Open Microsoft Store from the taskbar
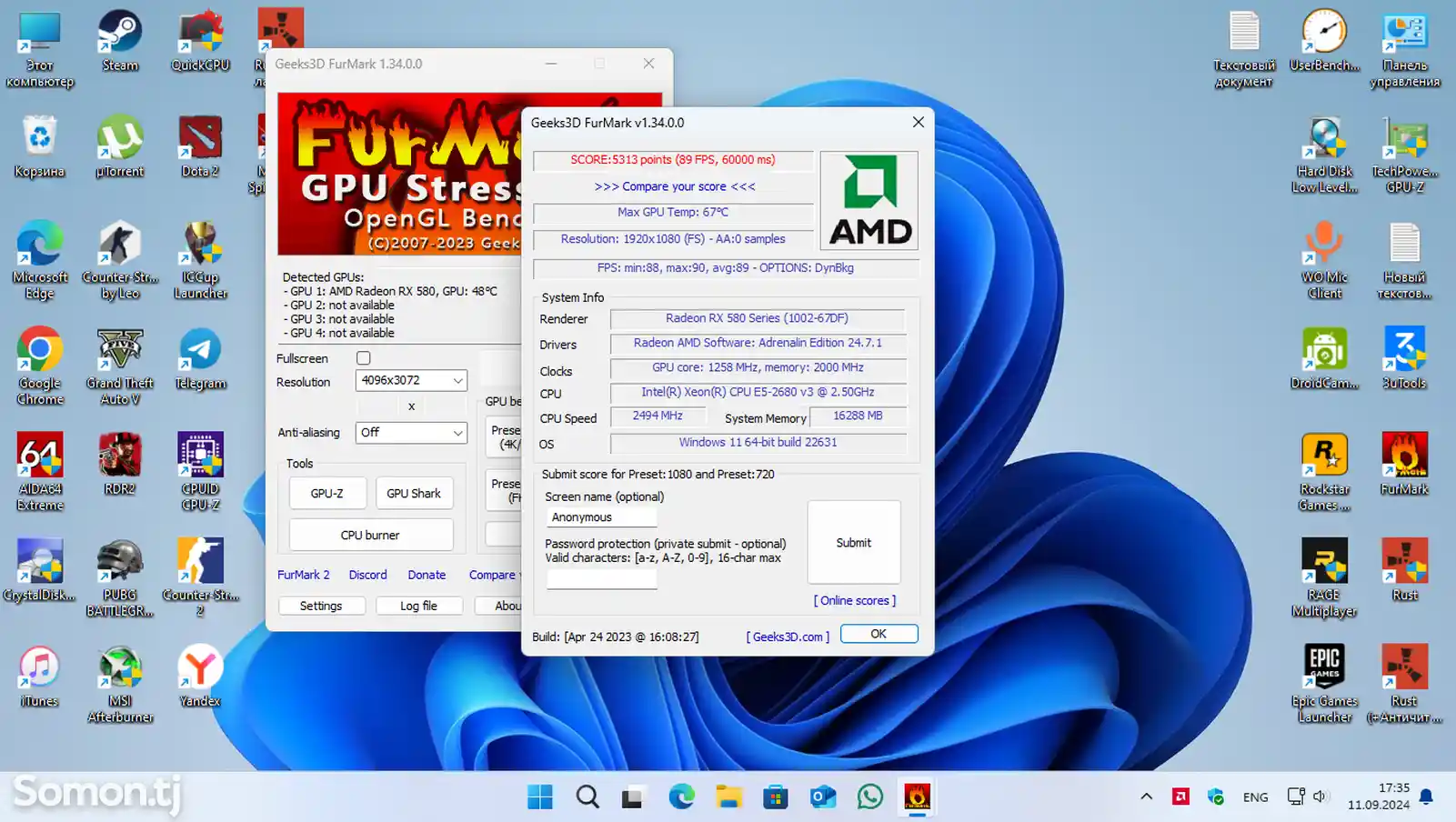The height and width of the screenshot is (822, 1456). tap(776, 797)
